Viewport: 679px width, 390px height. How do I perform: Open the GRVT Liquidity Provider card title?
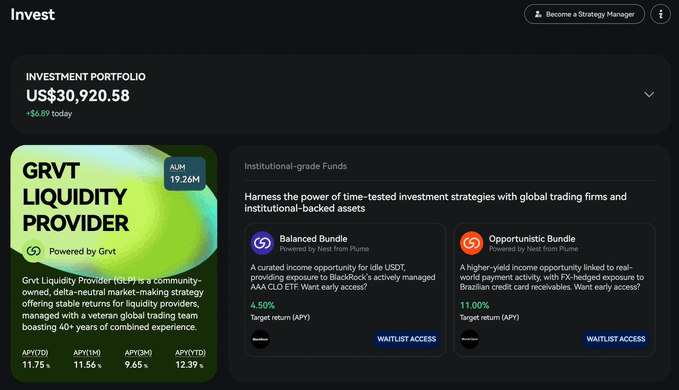pyautogui.click(x=75, y=197)
